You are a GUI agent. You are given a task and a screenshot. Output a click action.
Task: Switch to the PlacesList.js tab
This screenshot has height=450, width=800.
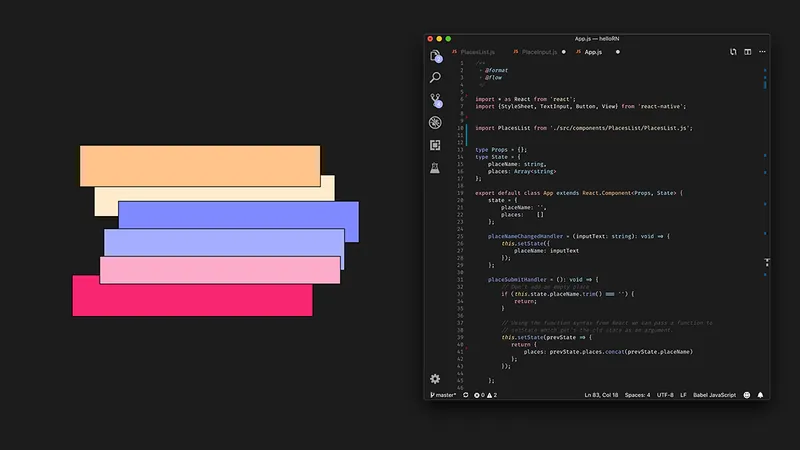(473, 52)
